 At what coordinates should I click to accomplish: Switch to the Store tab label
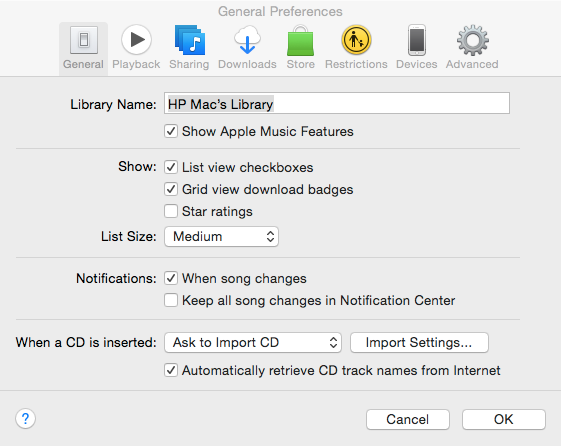(301, 64)
